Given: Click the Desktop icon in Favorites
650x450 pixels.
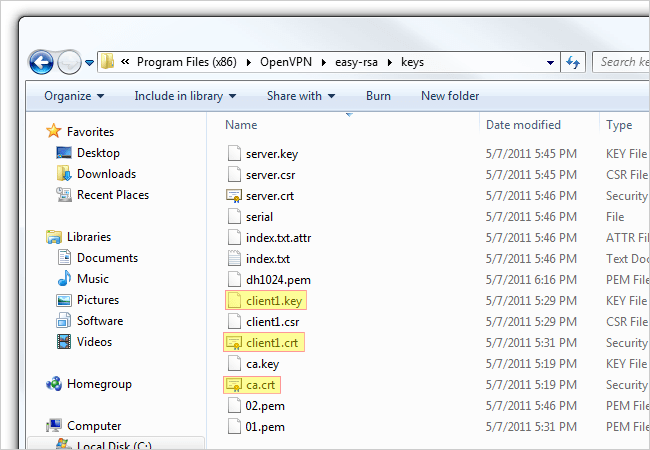Looking at the screenshot, I should (64, 153).
